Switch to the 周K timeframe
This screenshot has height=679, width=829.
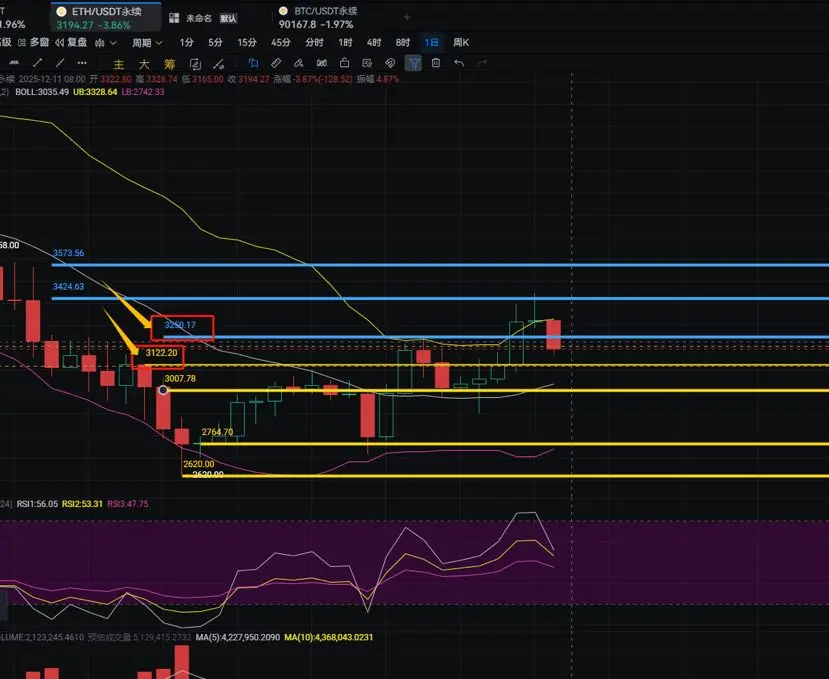[461, 42]
